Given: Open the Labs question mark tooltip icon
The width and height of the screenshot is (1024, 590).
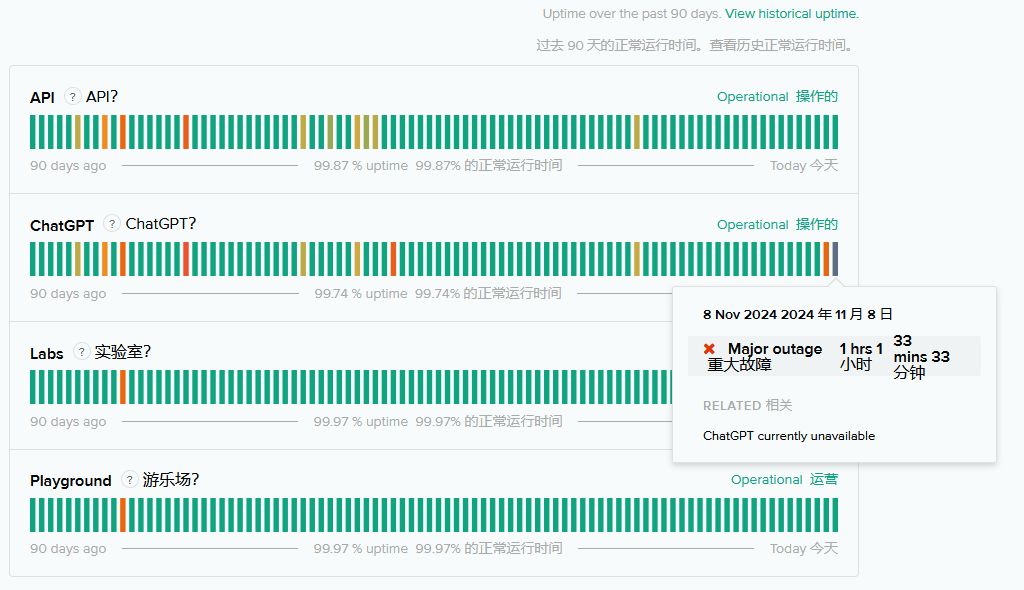Looking at the screenshot, I should 82,352.
